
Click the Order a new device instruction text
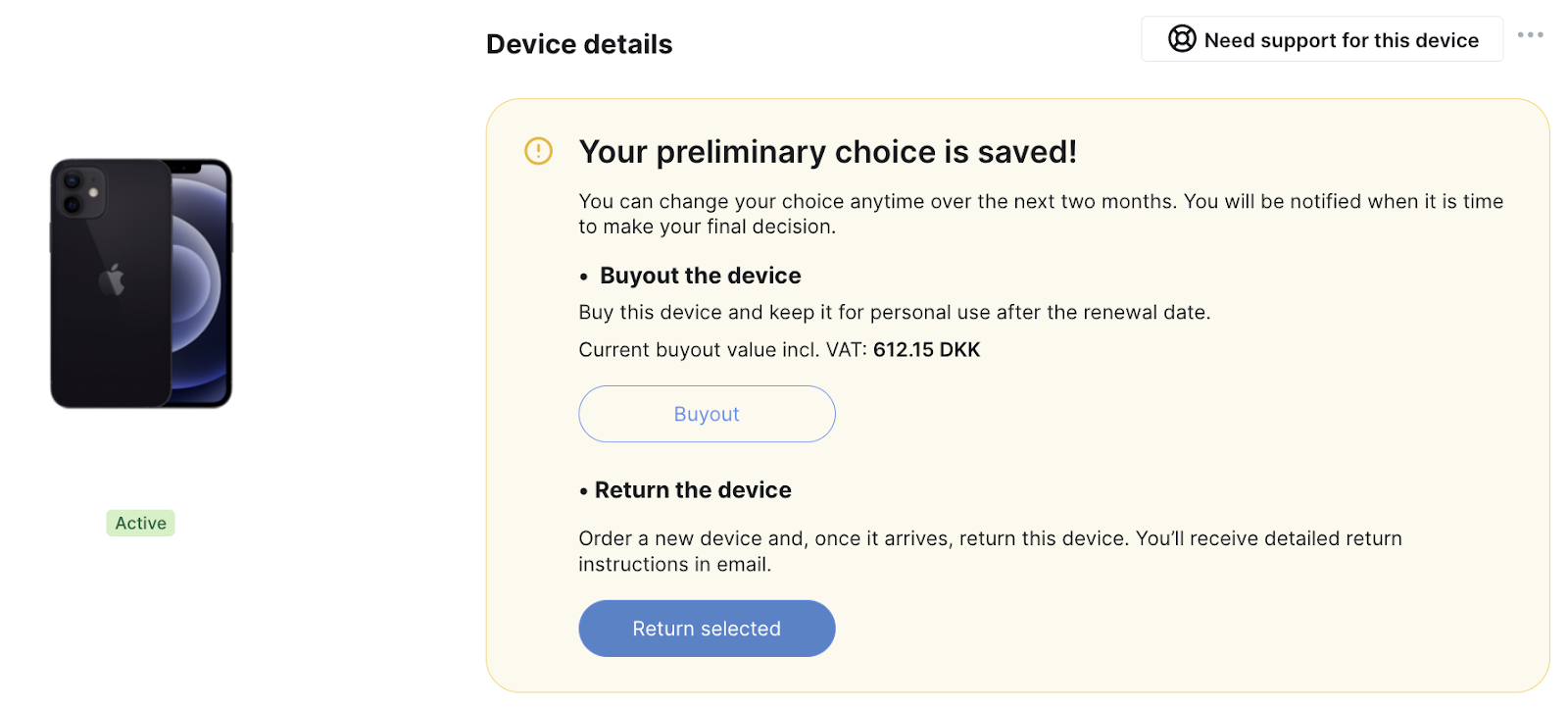(991, 551)
